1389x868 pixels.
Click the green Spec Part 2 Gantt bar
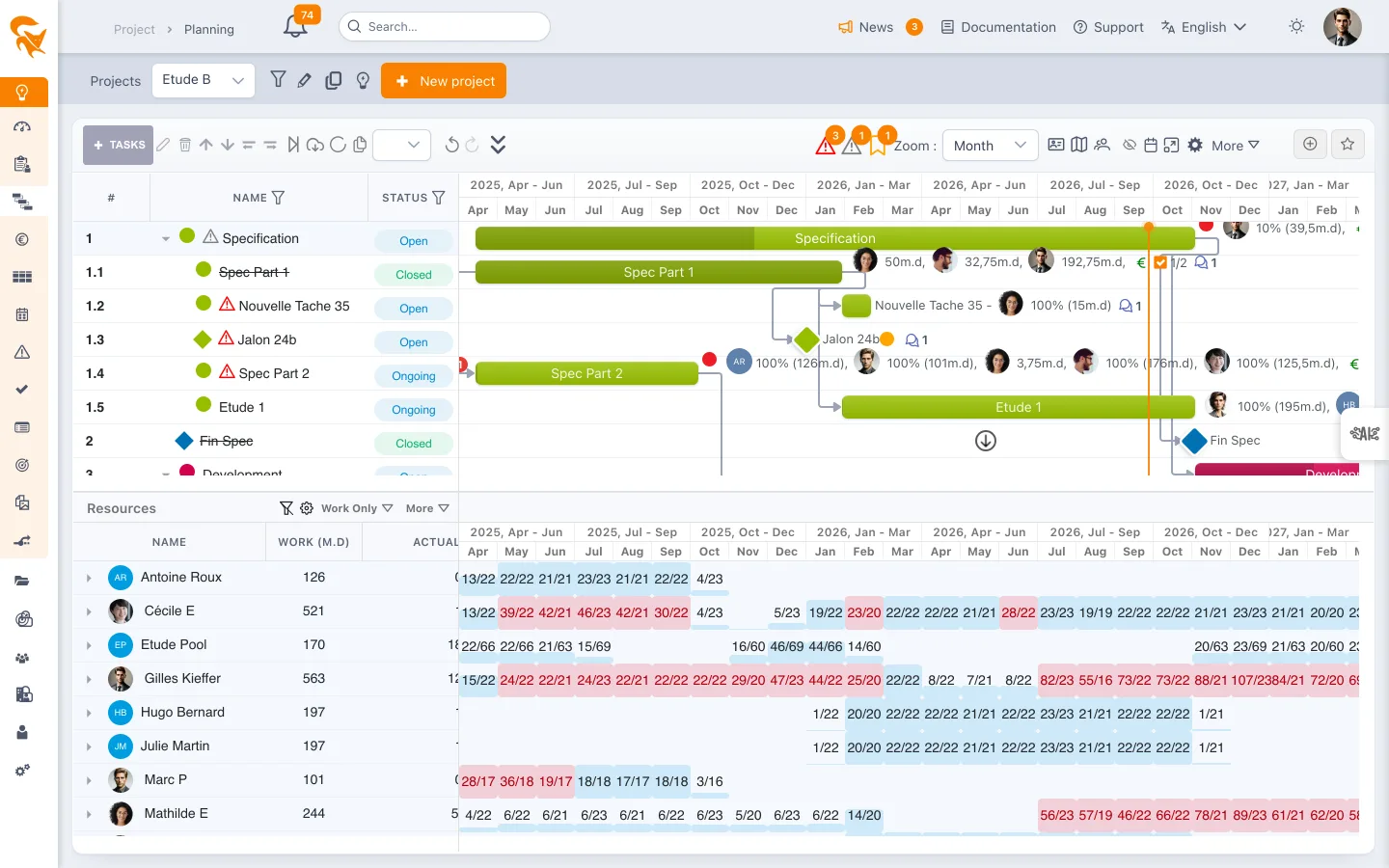(586, 373)
